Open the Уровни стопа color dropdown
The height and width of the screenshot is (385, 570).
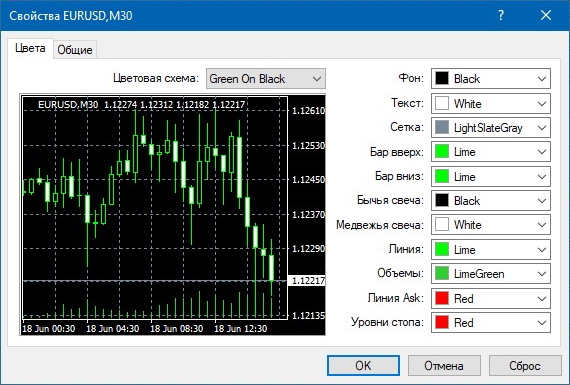(491, 322)
